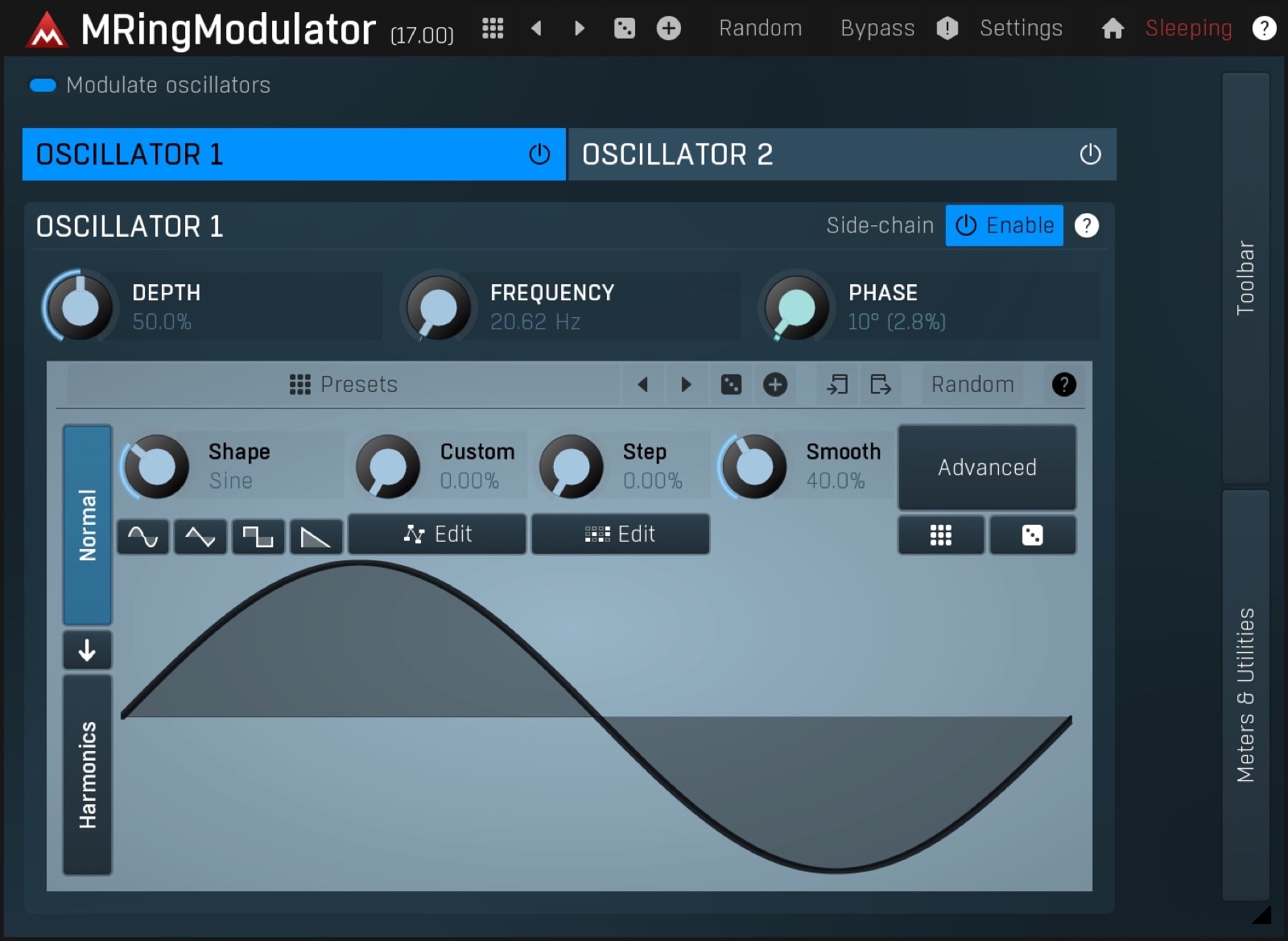Select the sine waveform shape icon
The height and width of the screenshot is (941, 1288).
[x=143, y=536]
